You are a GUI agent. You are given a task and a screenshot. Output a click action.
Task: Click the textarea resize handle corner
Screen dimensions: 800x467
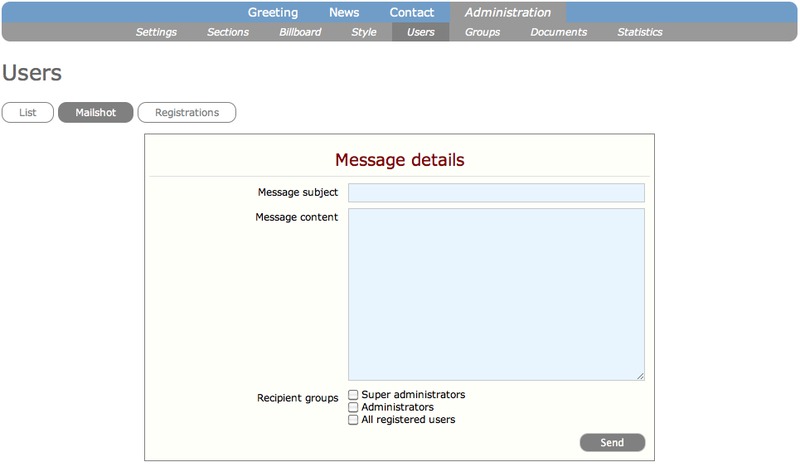point(640,376)
